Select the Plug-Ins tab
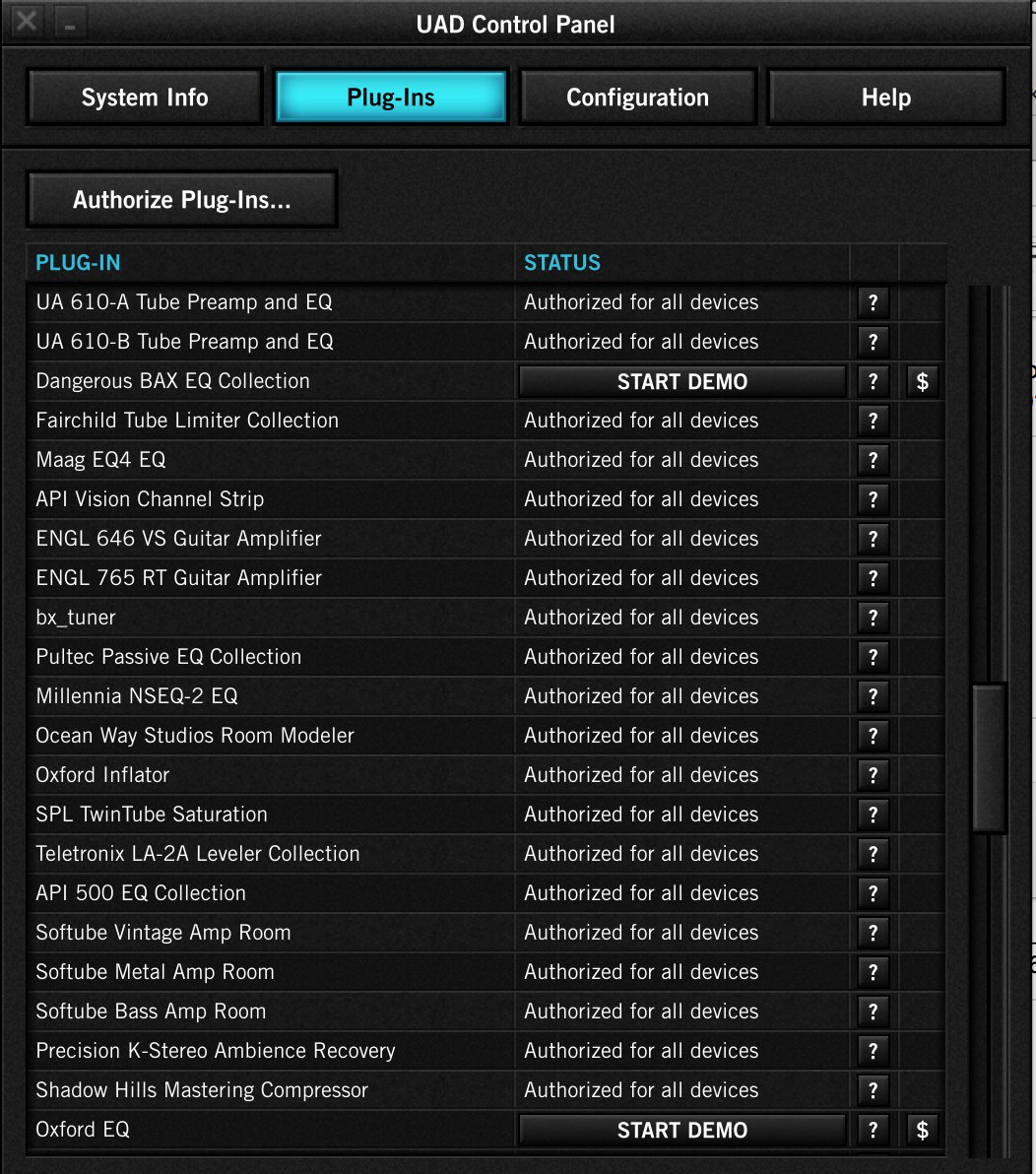 coord(391,98)
